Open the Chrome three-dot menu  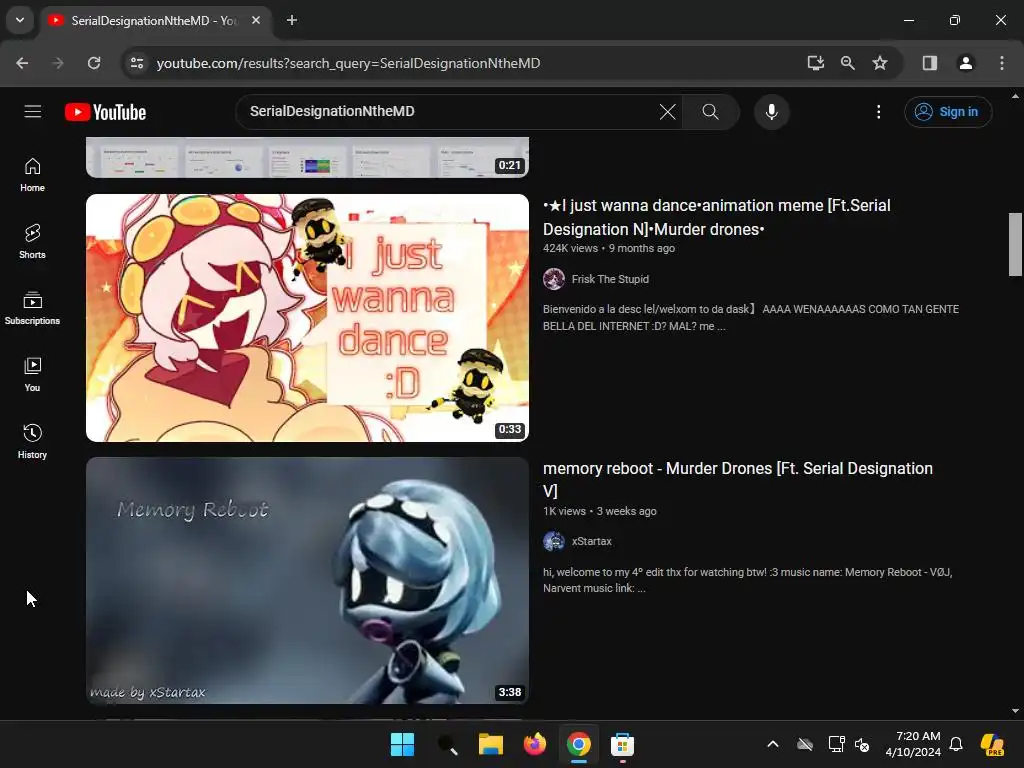(x=1002, y=63)
